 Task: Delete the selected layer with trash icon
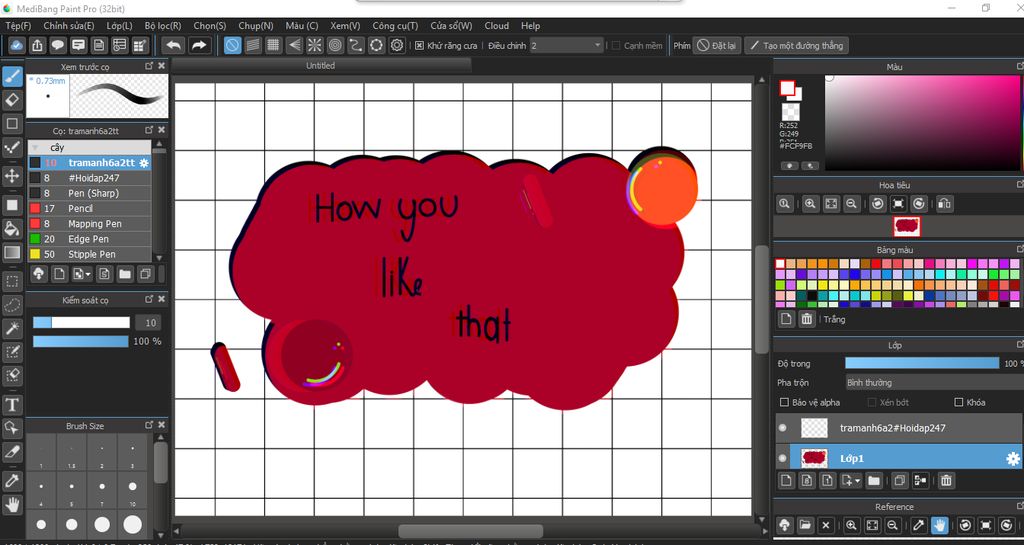[x=946, y=481]
